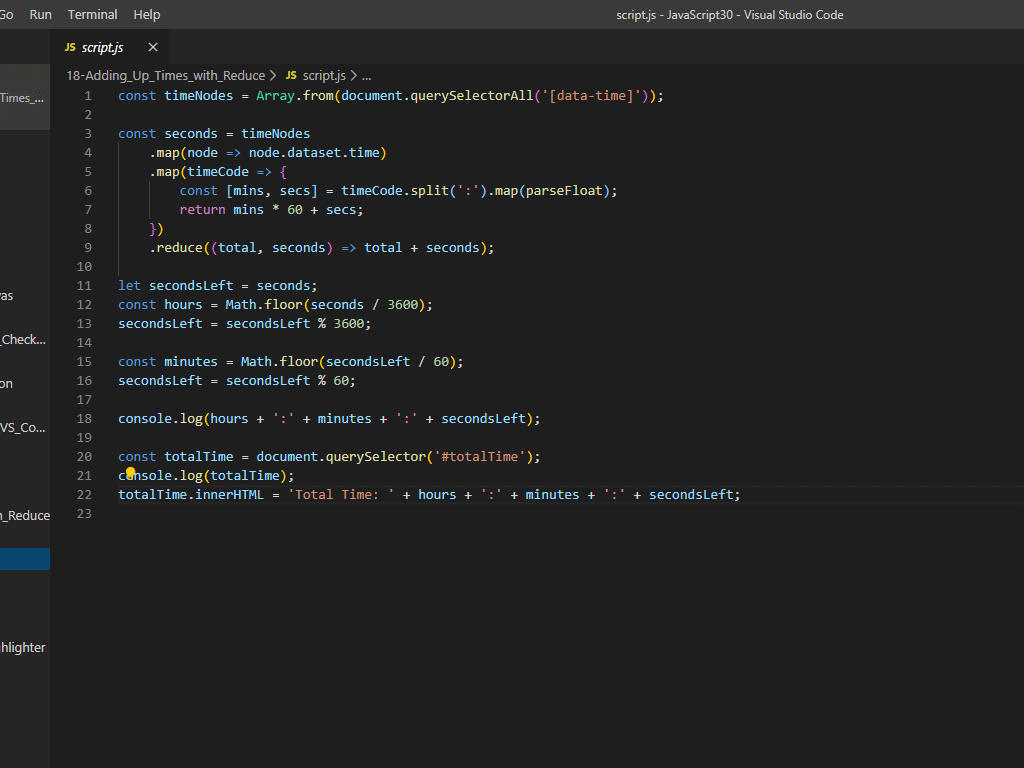Click the JS file icon on script.js tab
The width and height of the screenshot is (1024, 768).
coord(70,47)
